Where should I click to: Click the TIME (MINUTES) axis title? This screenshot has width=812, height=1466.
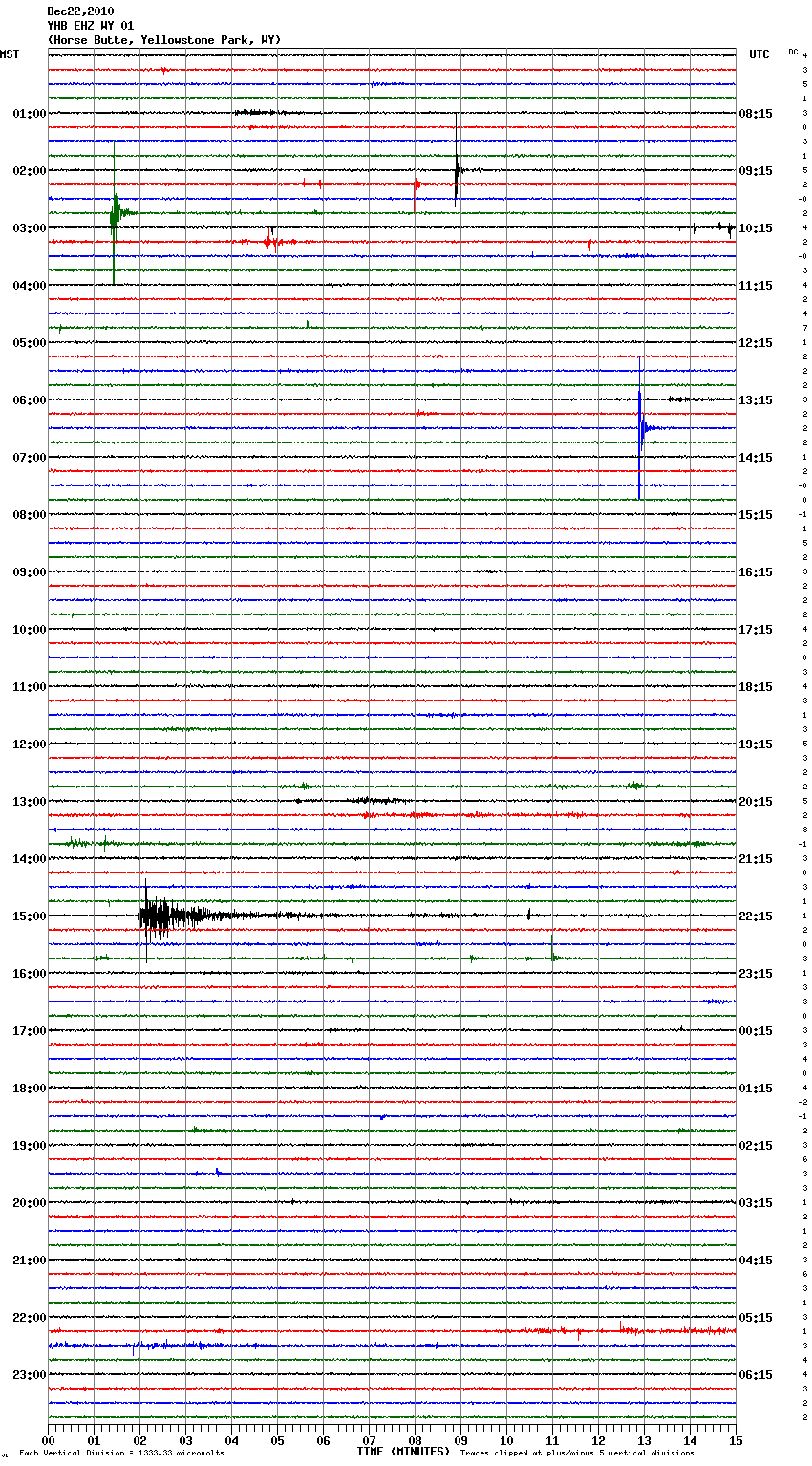(x=403, y=1452)
